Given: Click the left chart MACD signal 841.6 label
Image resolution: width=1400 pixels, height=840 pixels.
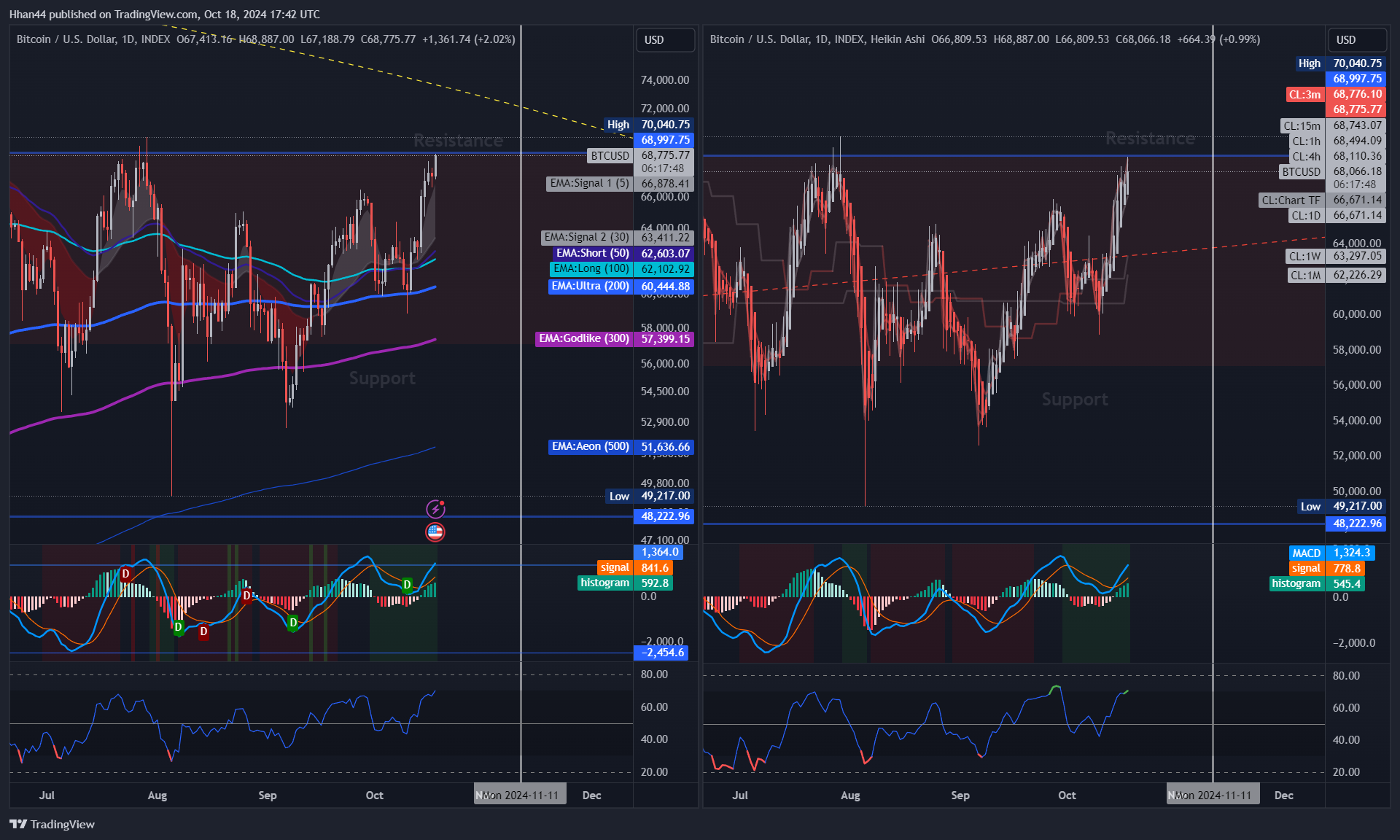Looking at the screenshot, I should tap(635, 568).
